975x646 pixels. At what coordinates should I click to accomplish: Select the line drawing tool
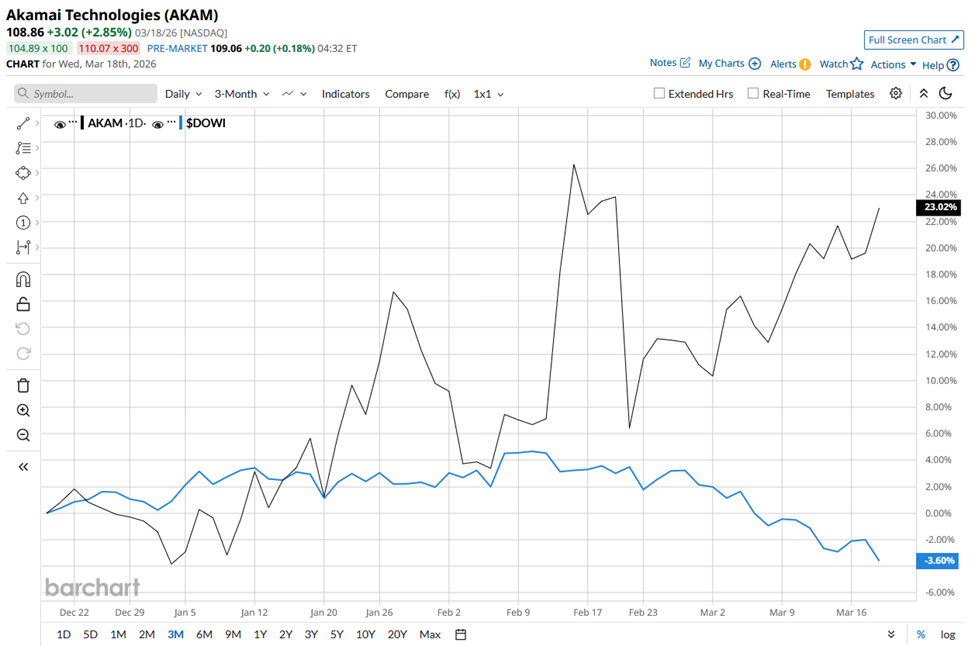point(23,123)
